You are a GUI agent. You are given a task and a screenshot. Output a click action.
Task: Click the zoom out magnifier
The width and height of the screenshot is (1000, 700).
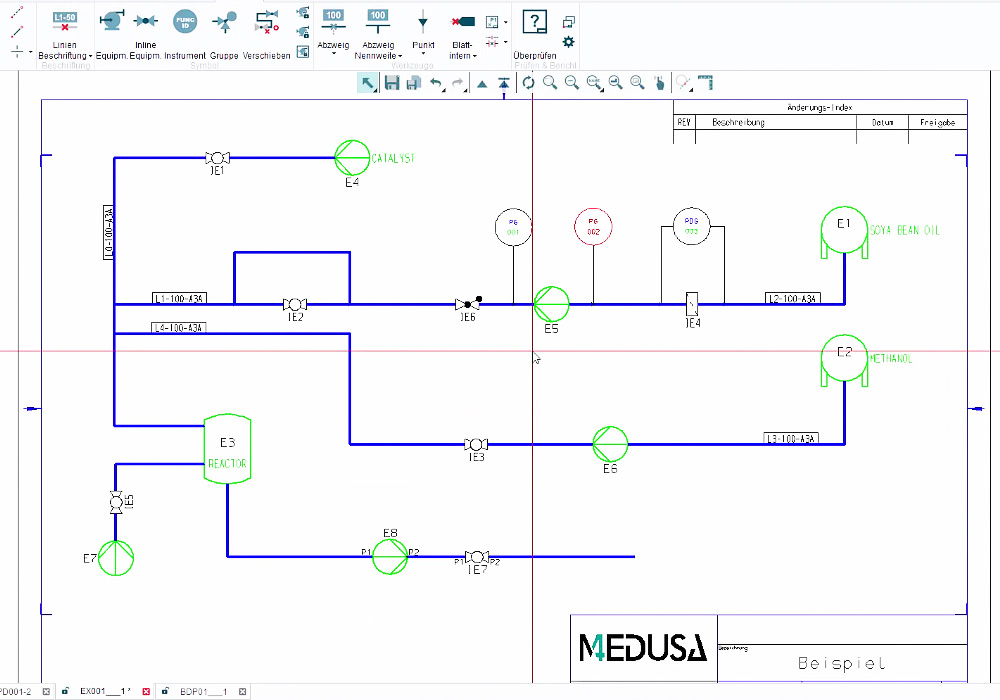[x=572, y=83]
